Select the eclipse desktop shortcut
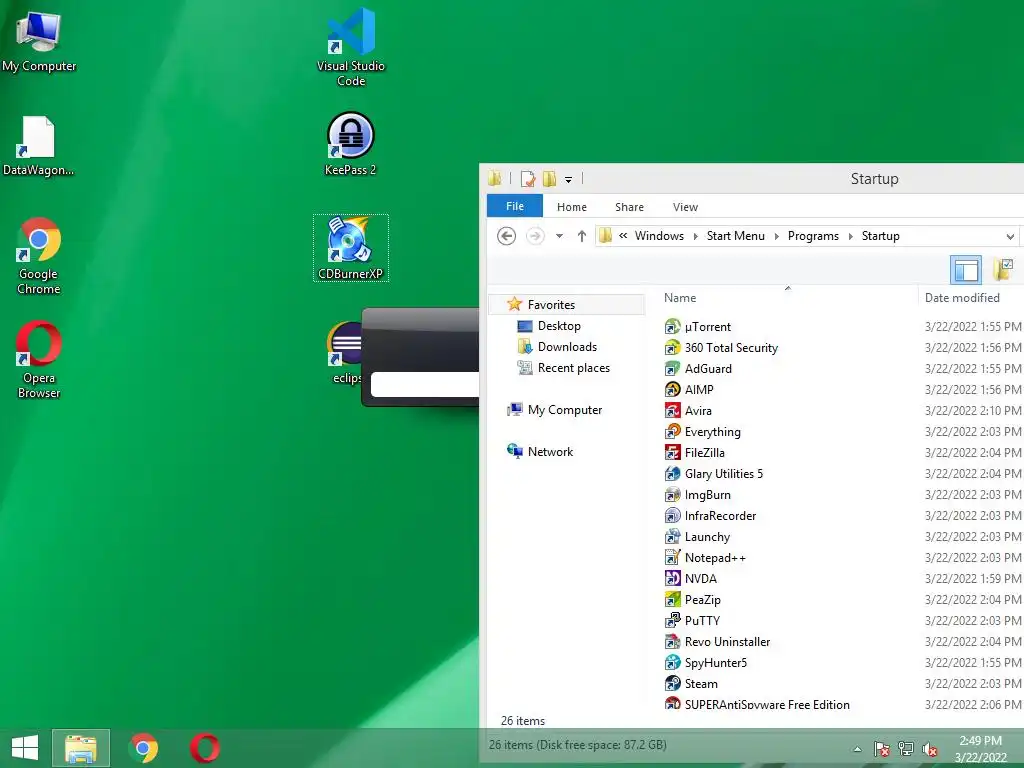1024x768 pixels. click(346, 353)
